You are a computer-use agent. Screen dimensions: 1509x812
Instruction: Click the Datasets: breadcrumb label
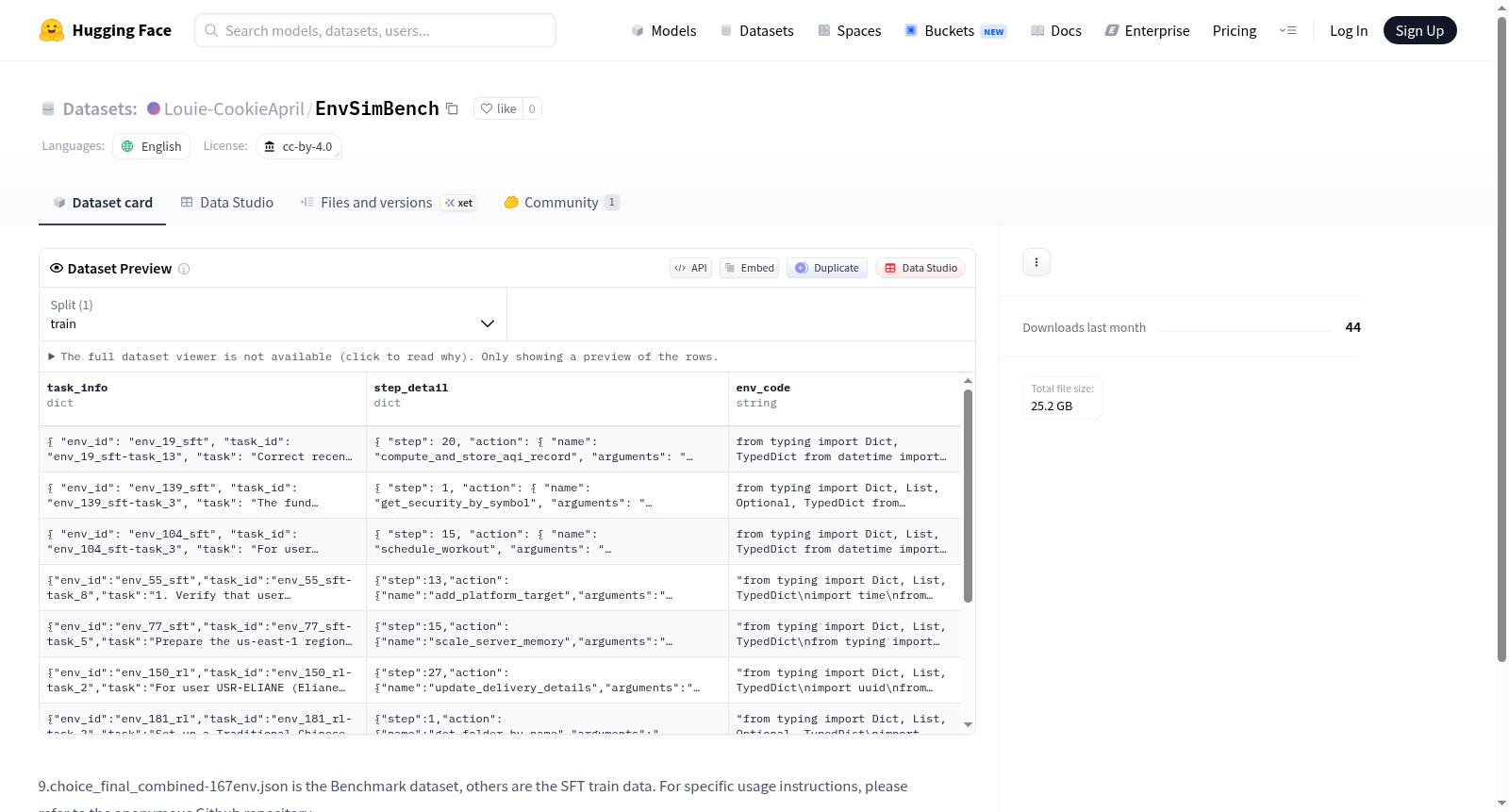100,109
